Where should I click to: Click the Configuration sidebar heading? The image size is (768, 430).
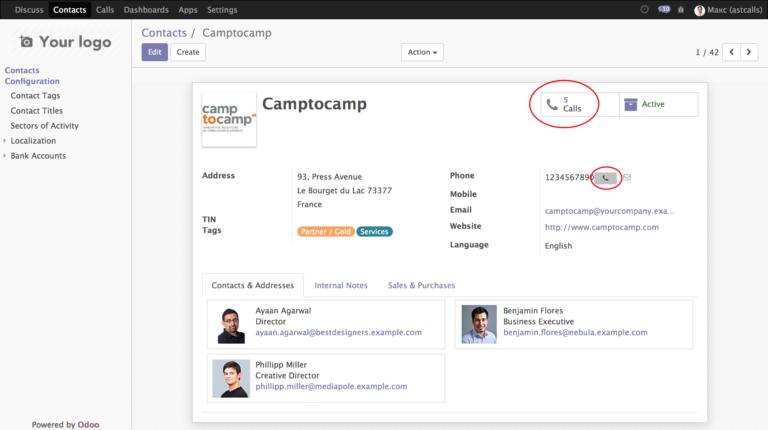pos(32,81)
